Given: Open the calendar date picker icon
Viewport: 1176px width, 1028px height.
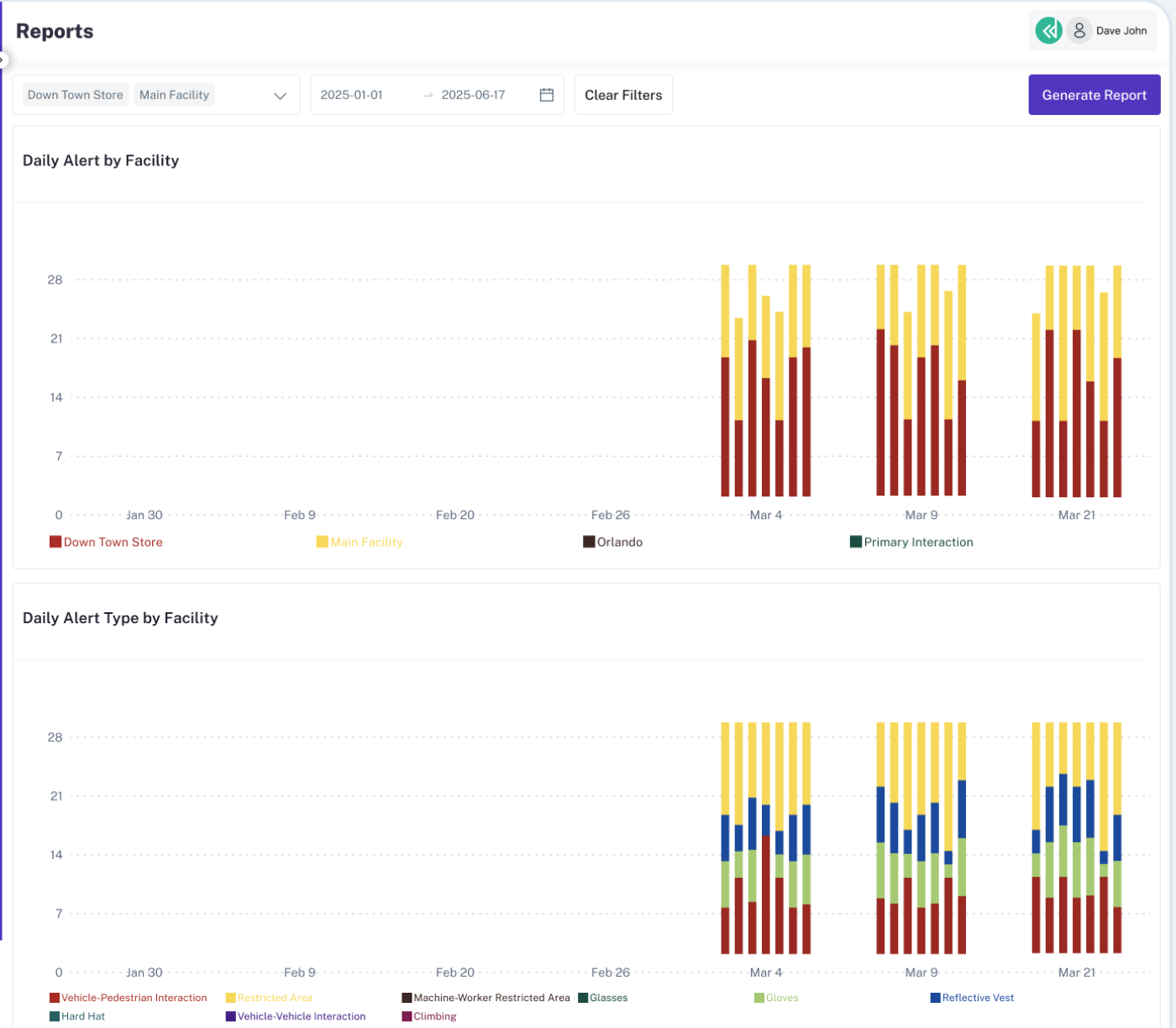Looking at the screenshot, I should pyautogui.click(x=546, y=94).
